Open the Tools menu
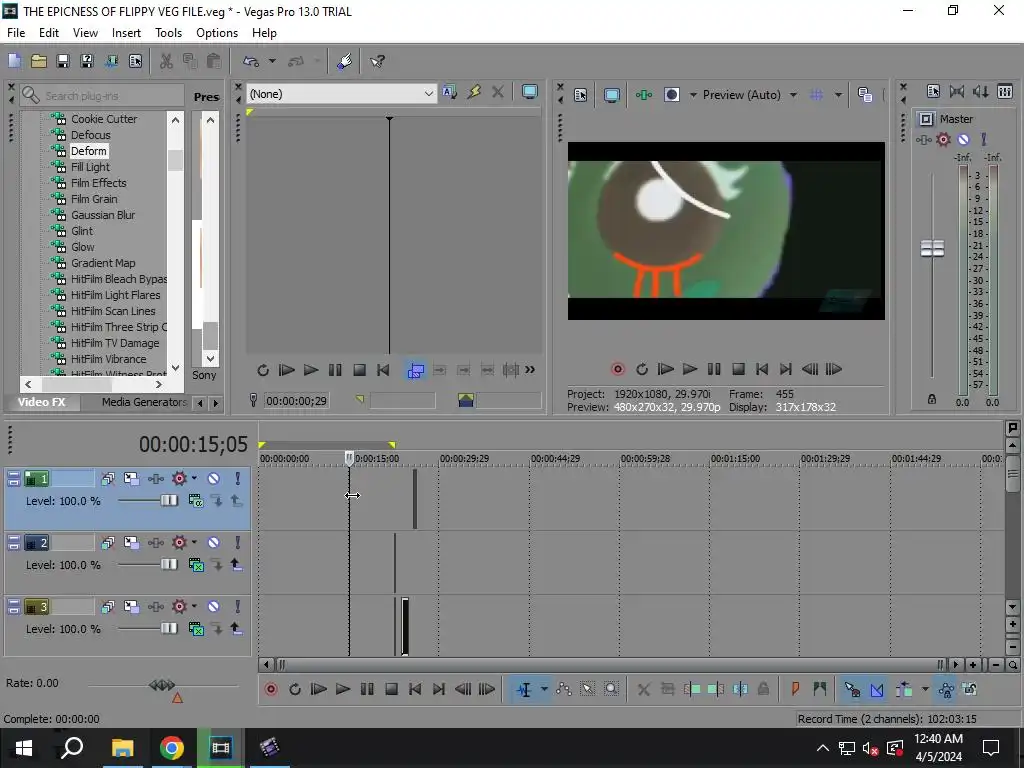Screen dimensions: 1024x768 click(168, 33)
